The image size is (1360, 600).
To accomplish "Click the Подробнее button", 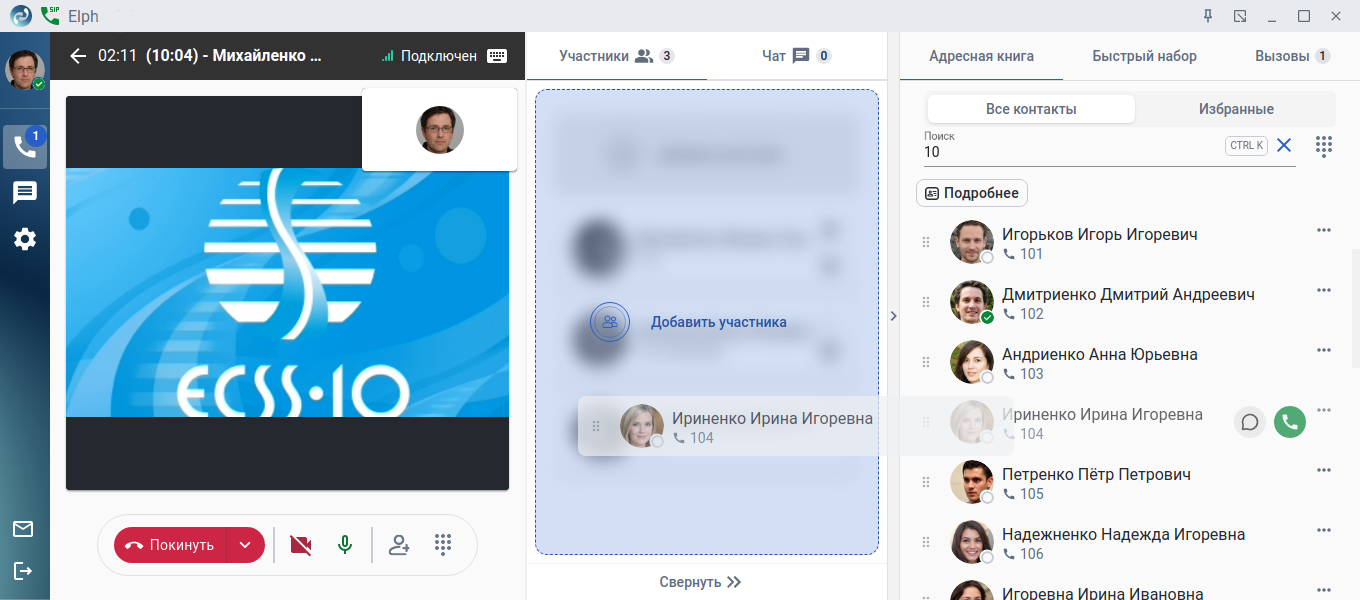I will coord(972,193).
